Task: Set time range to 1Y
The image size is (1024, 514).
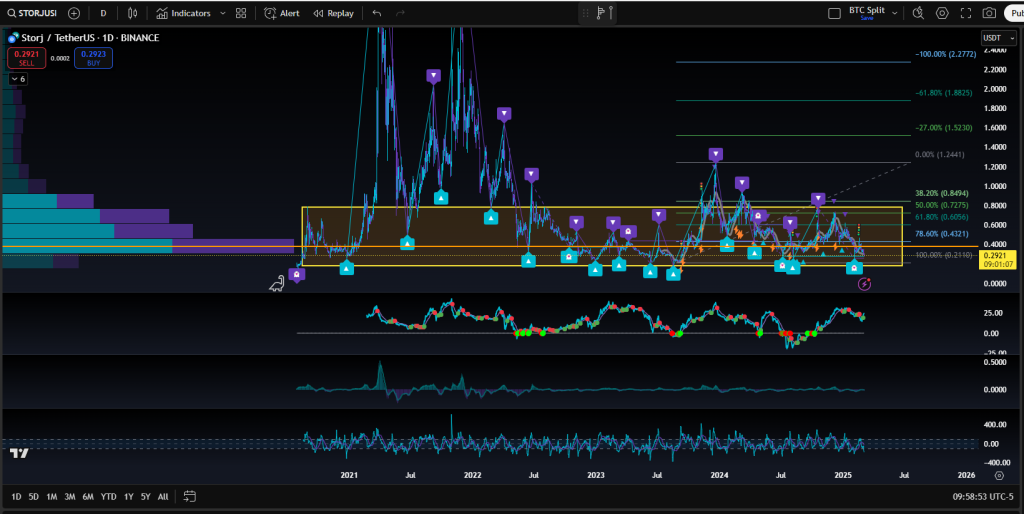Action: (x=129, y=496)
